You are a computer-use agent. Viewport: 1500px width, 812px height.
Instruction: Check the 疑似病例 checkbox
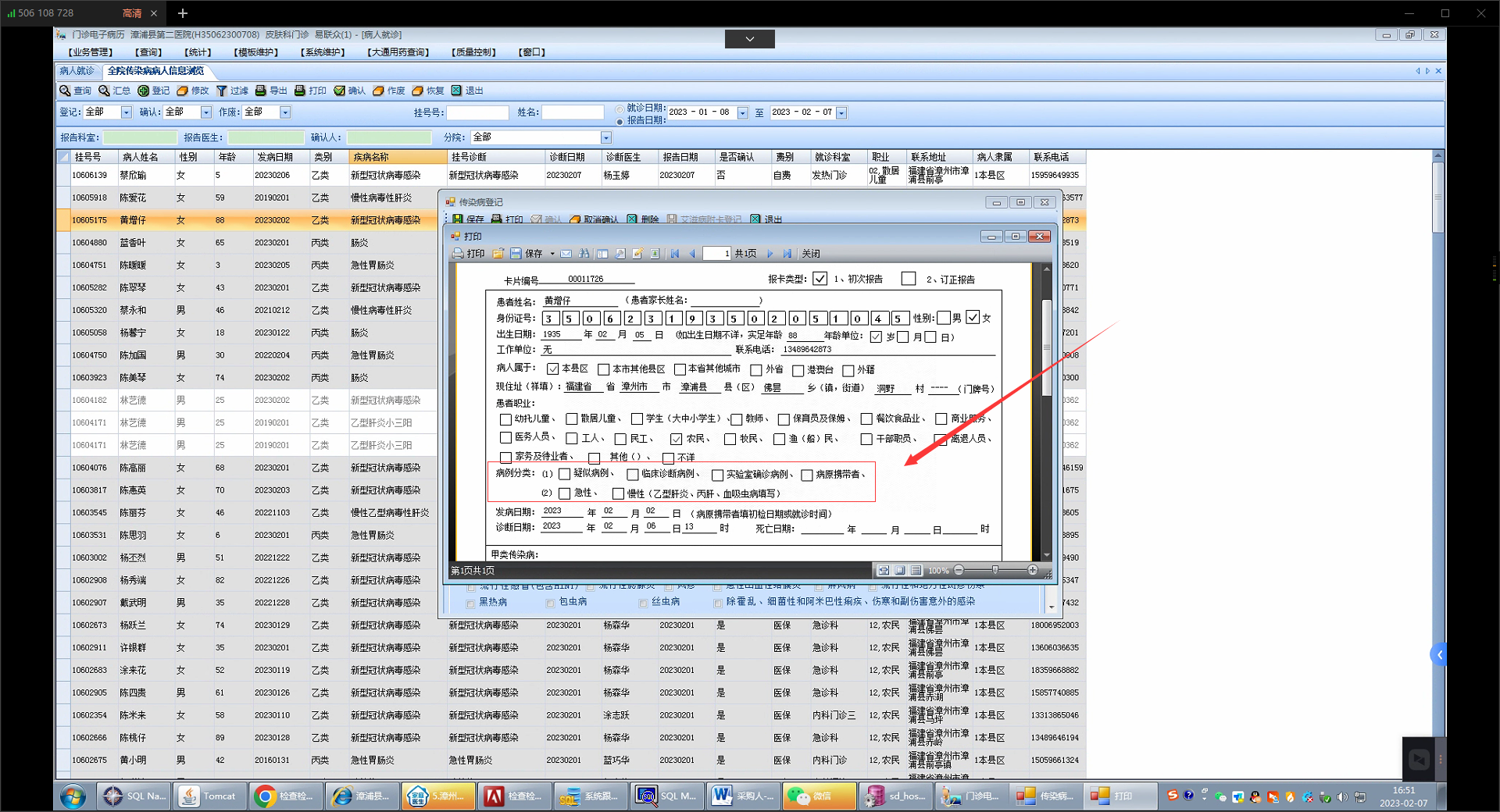point(565,474)
